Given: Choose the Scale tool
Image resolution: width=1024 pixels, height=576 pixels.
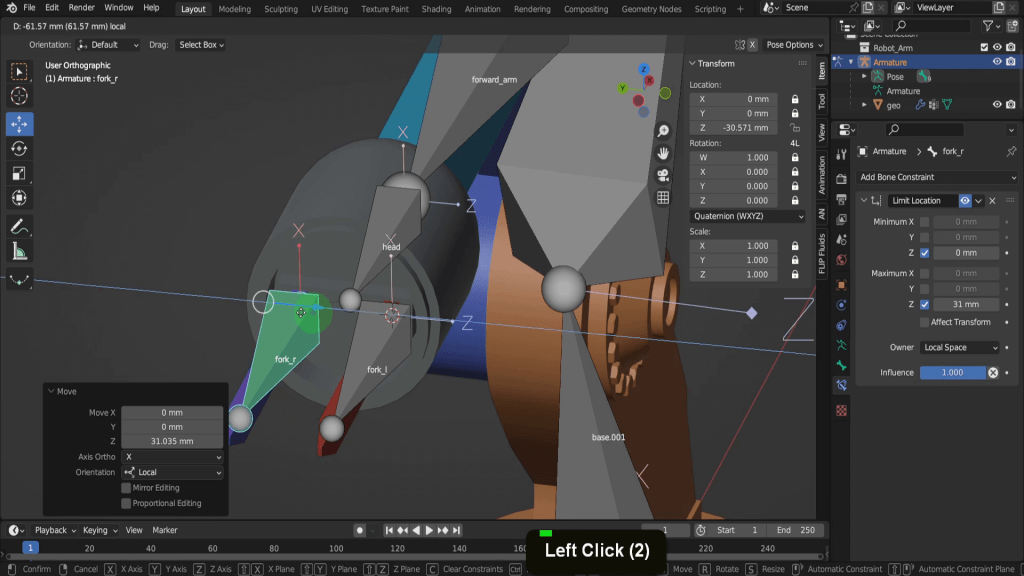Looking at the screenshot, I should point(19,173).
